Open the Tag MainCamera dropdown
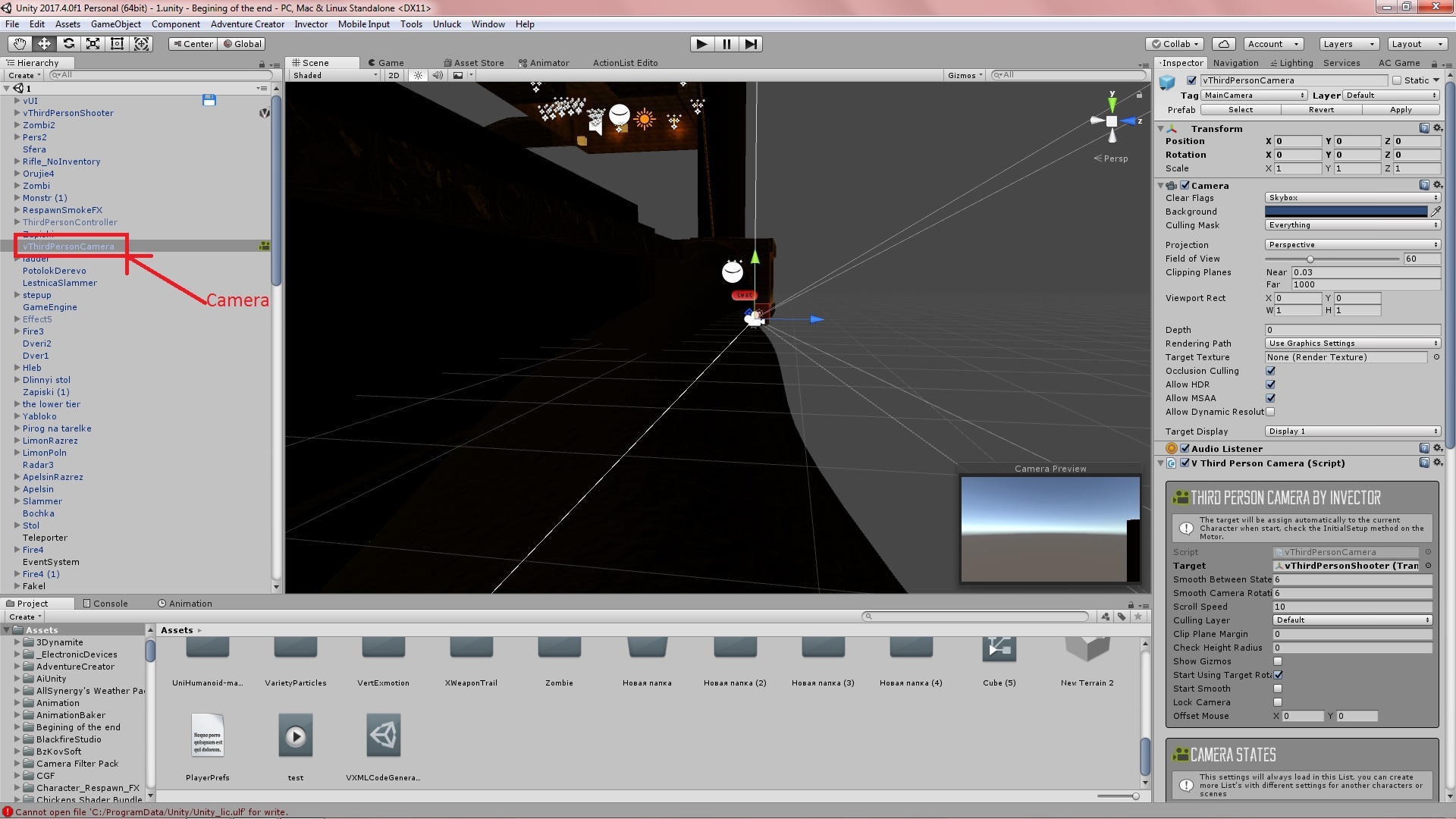This screenshot has height=819, width=1456. coord(1254,96)
